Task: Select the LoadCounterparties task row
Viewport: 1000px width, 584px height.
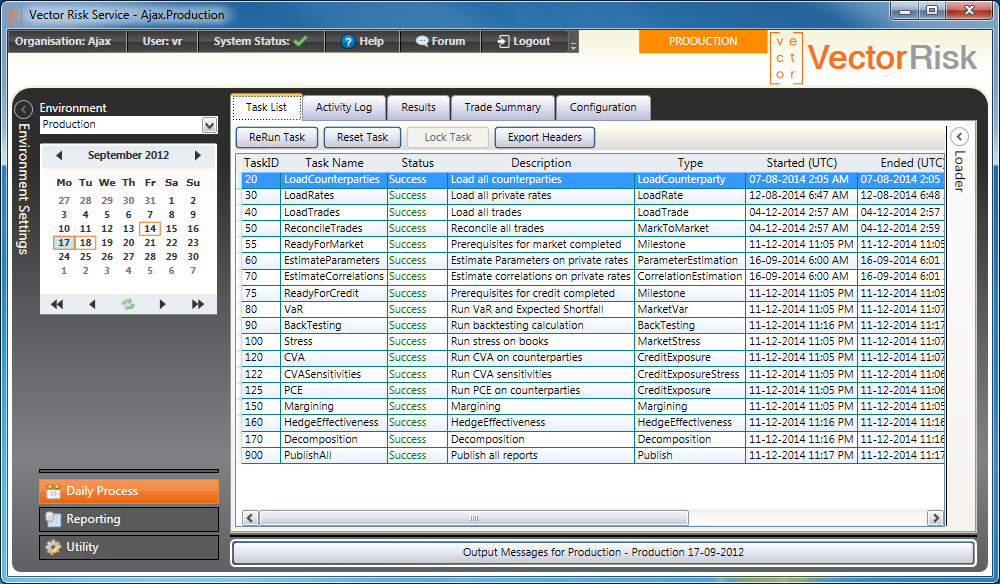Action: pyautogui.click(x=592, y=180)
